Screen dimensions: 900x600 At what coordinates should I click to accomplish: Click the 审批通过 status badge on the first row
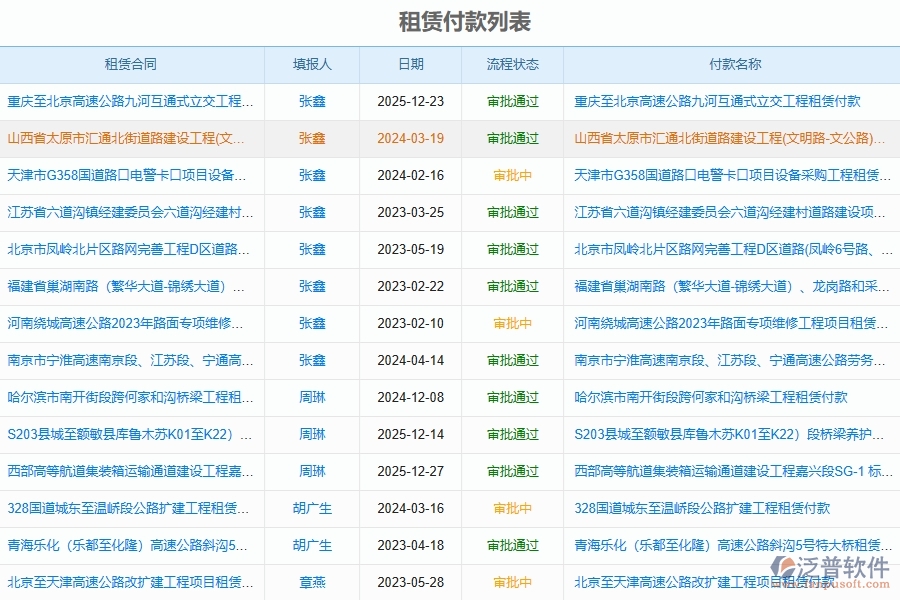click(x=511, y=101)
